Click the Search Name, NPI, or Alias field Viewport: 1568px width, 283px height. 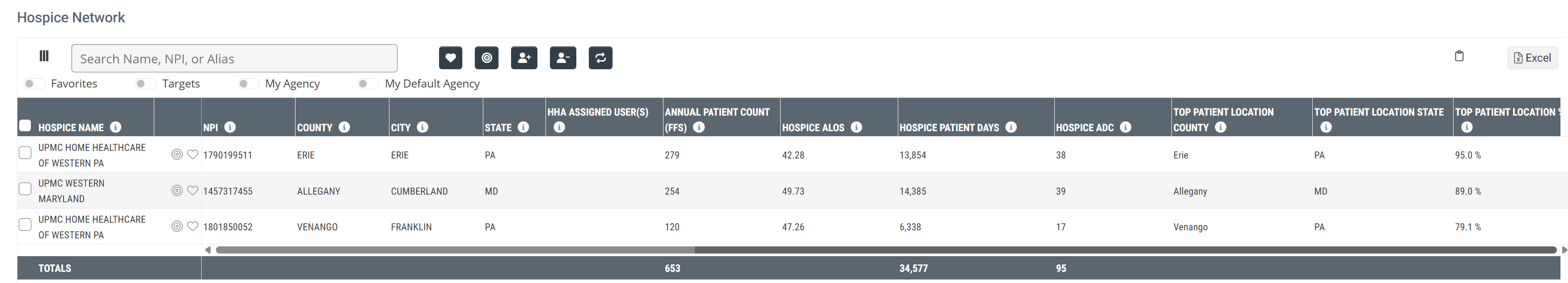234,58
